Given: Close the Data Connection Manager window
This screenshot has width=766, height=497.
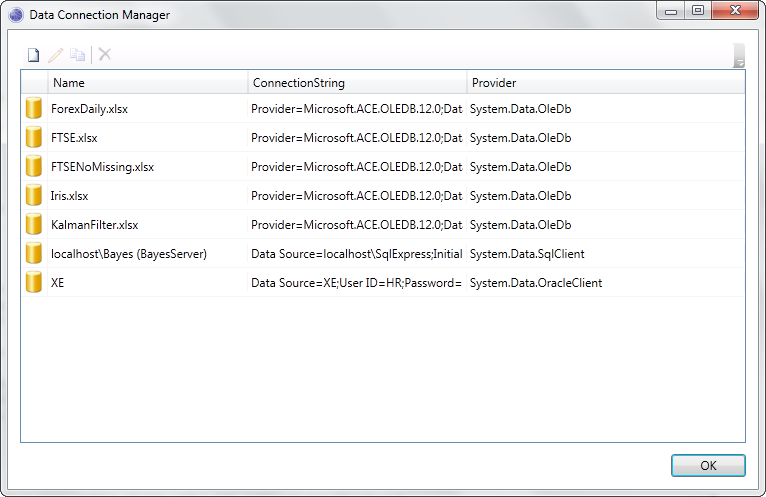Looking at the screenshot, I should (735, 10).
